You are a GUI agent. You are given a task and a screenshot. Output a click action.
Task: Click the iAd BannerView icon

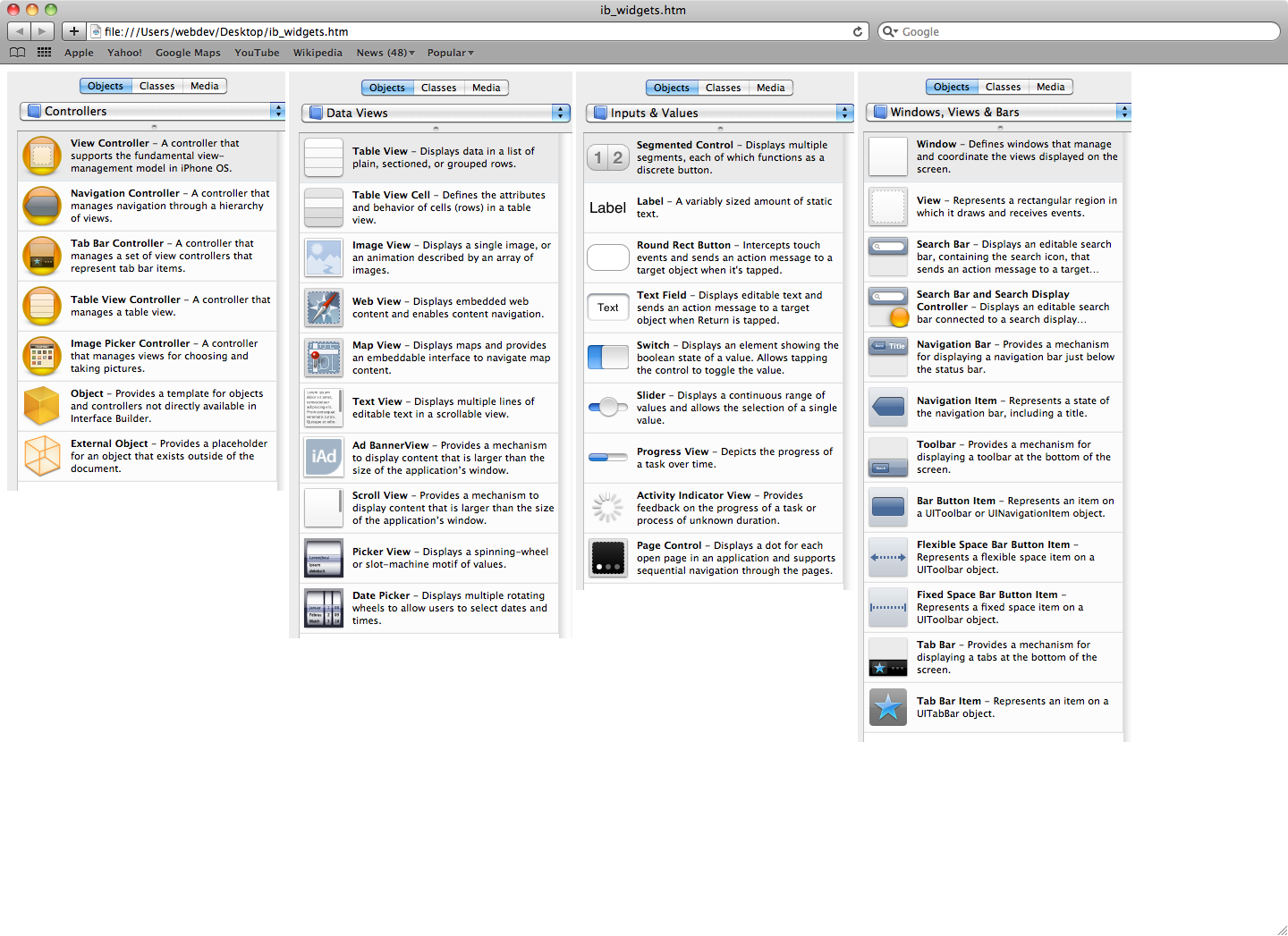pos(323,457)
